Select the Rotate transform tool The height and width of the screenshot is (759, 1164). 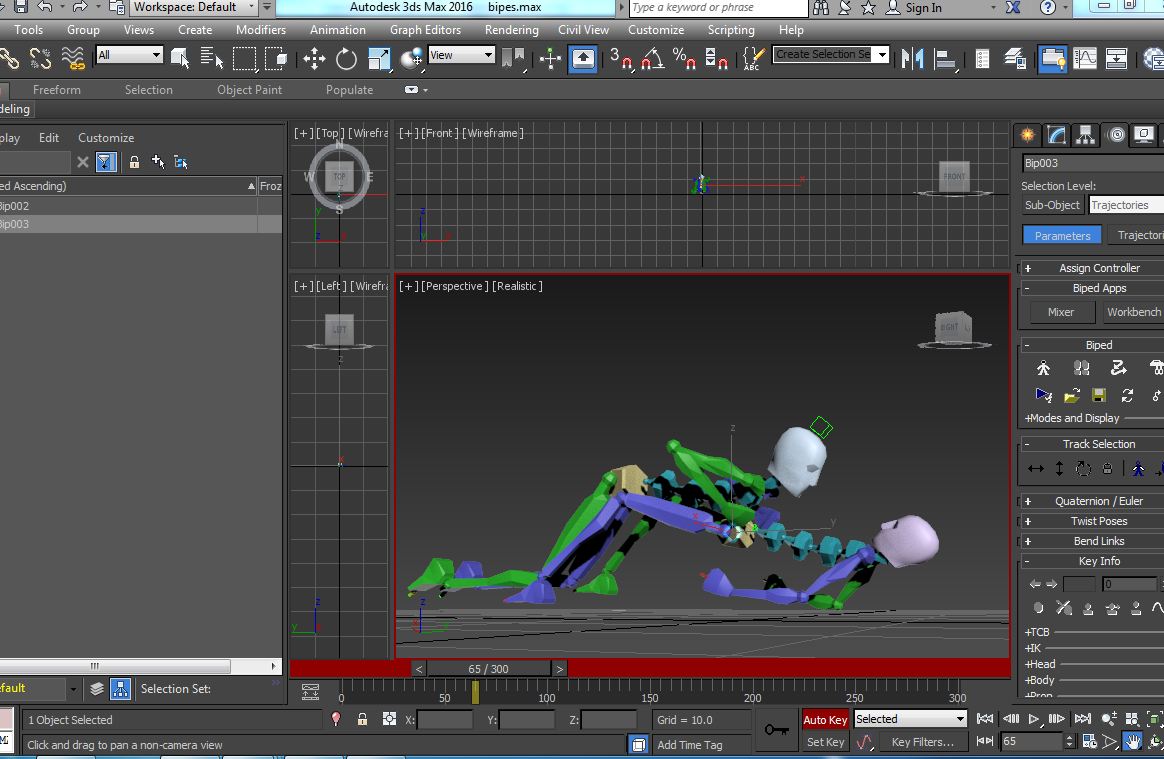tap(346, 59)
